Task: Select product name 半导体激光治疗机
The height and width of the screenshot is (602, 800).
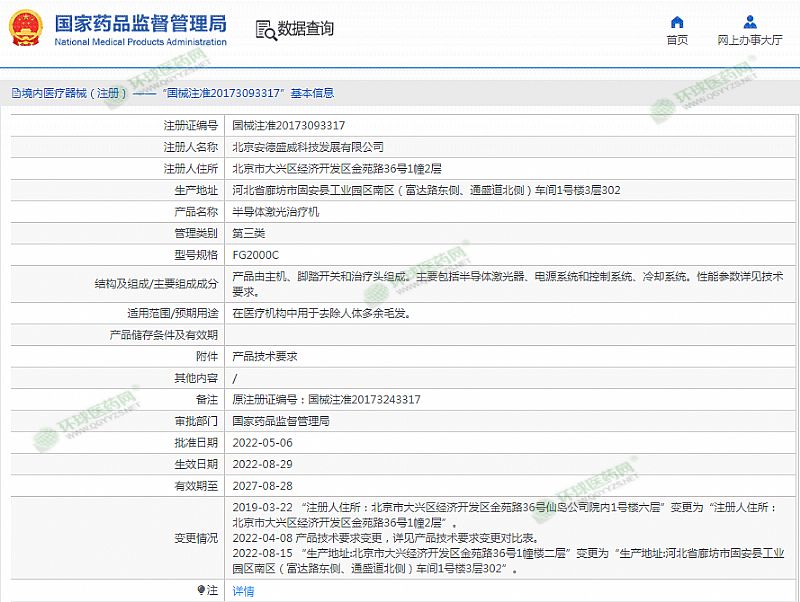Action: pyautogui.click(x=276, y=212)
